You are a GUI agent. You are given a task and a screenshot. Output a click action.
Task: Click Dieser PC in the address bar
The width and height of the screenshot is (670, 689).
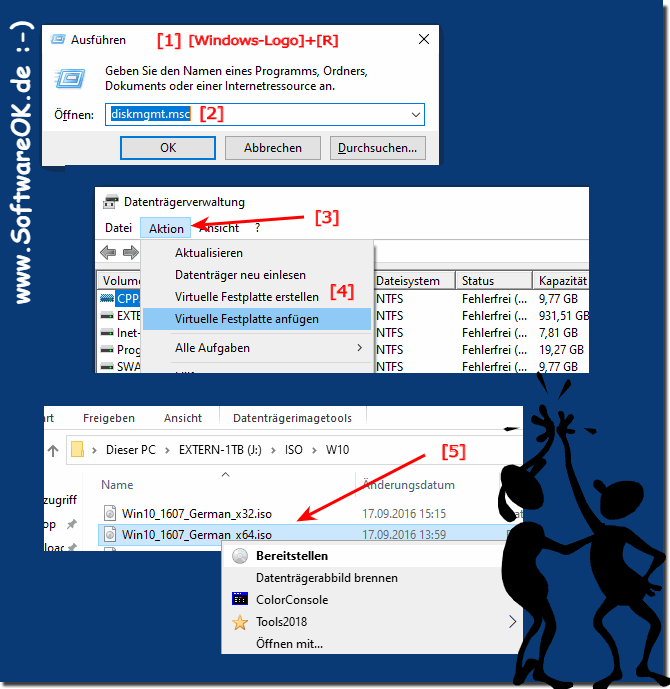(x=131, y=450)
